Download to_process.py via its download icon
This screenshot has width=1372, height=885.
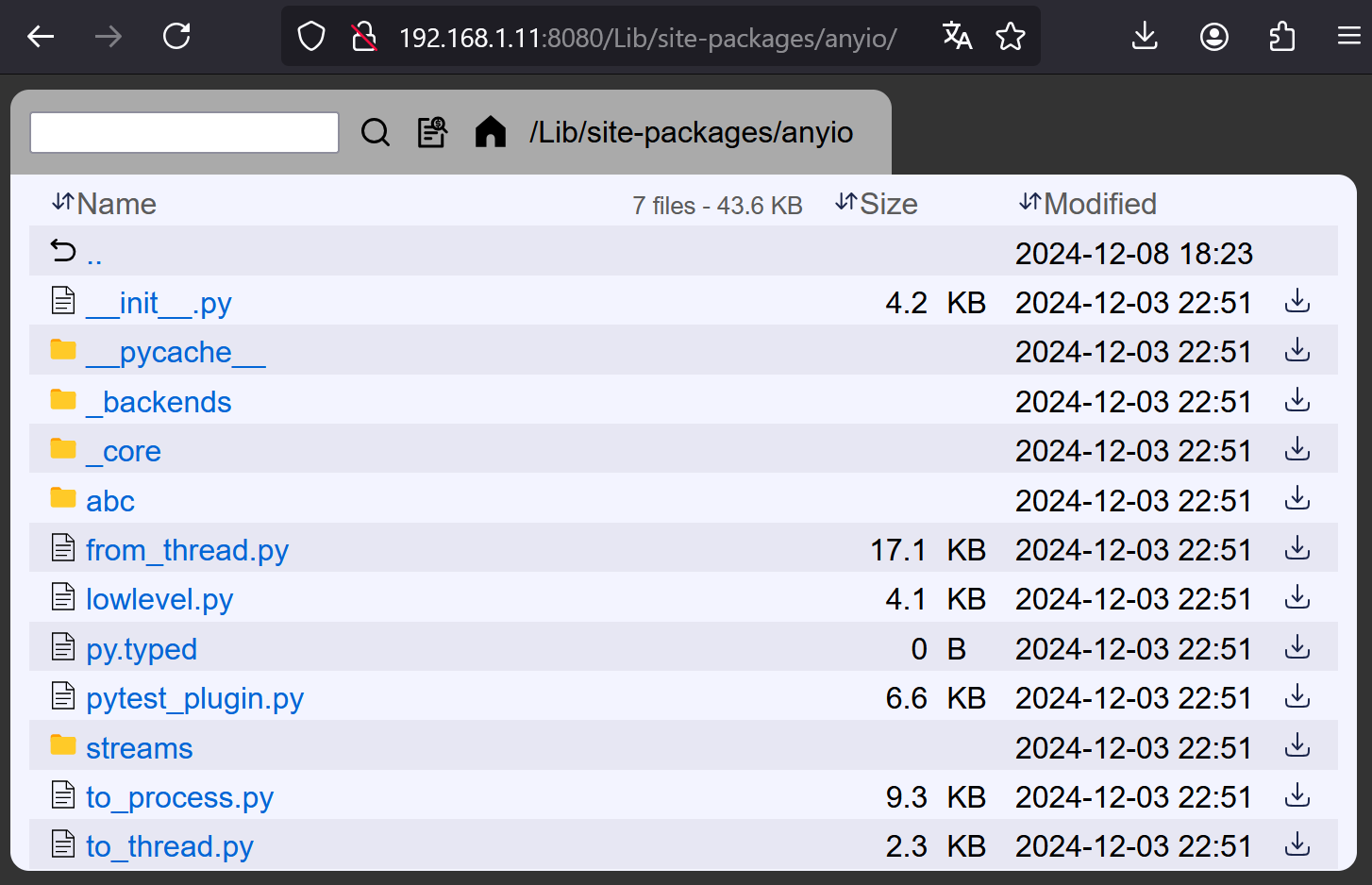(x=1297, y=796)
